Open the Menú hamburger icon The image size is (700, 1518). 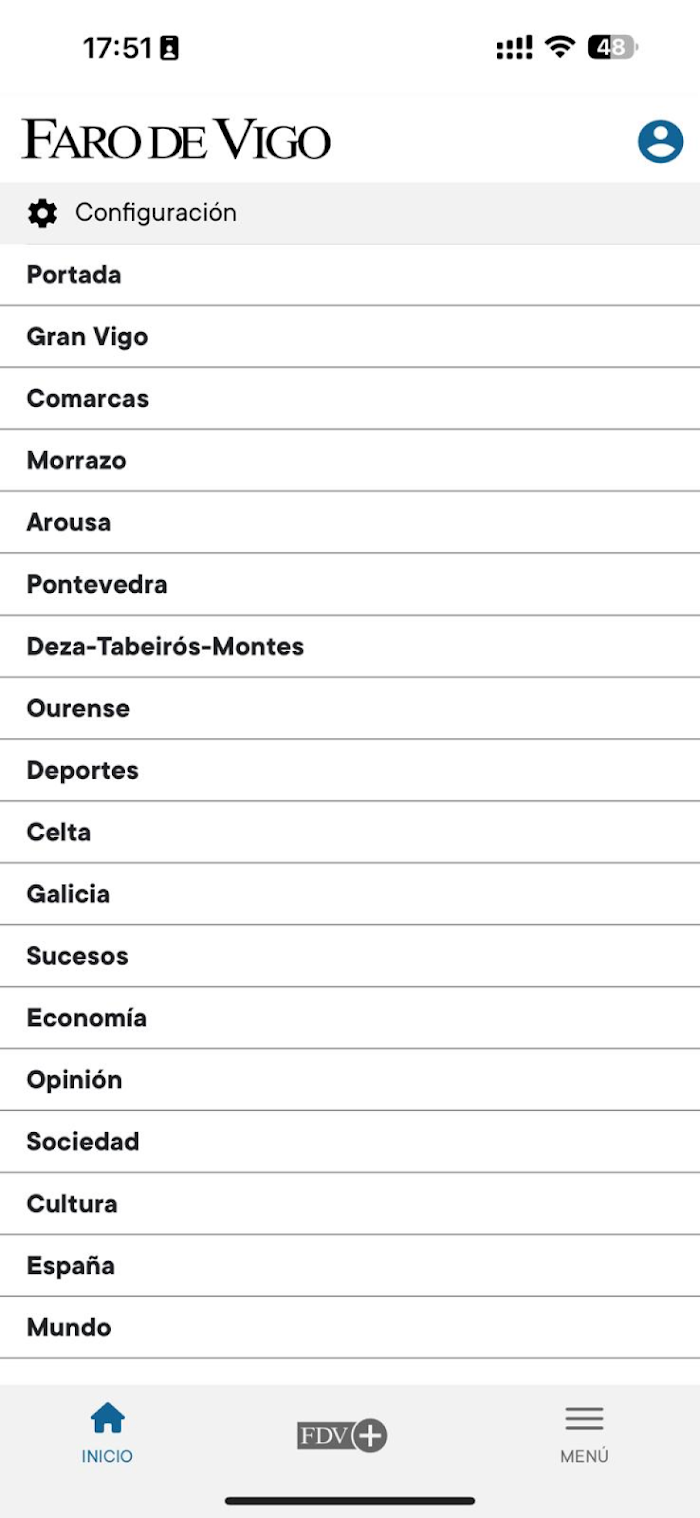point(584,1418)
